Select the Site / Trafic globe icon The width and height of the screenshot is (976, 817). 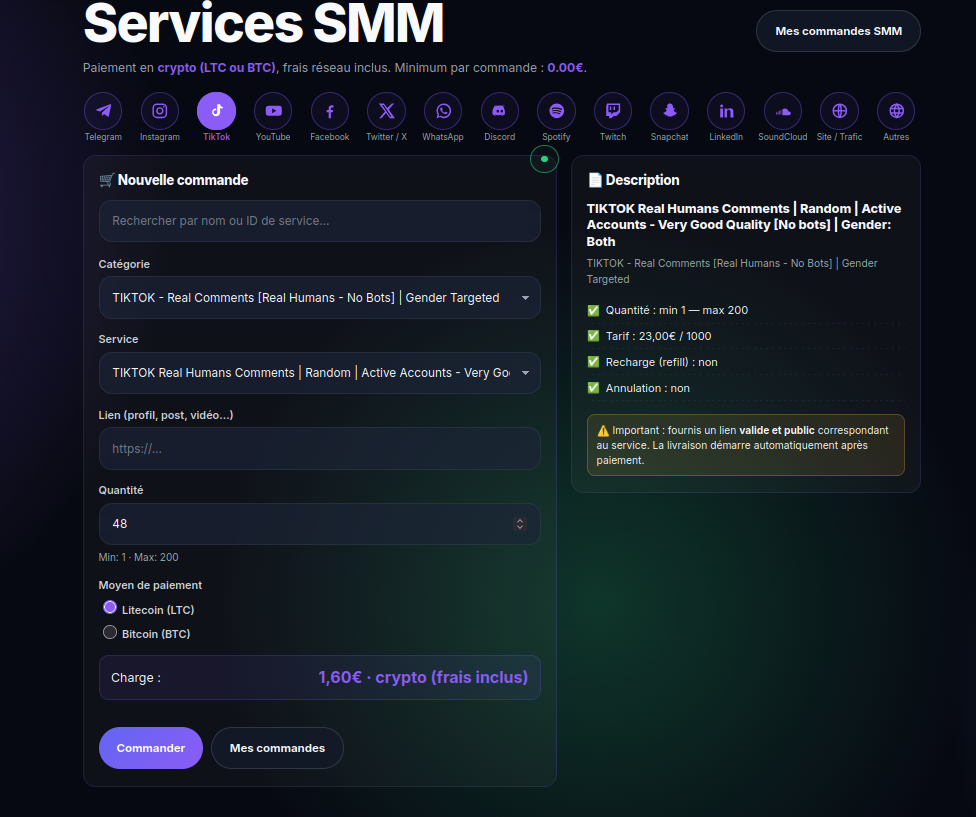pyautogui.click(x=840, y=111)
